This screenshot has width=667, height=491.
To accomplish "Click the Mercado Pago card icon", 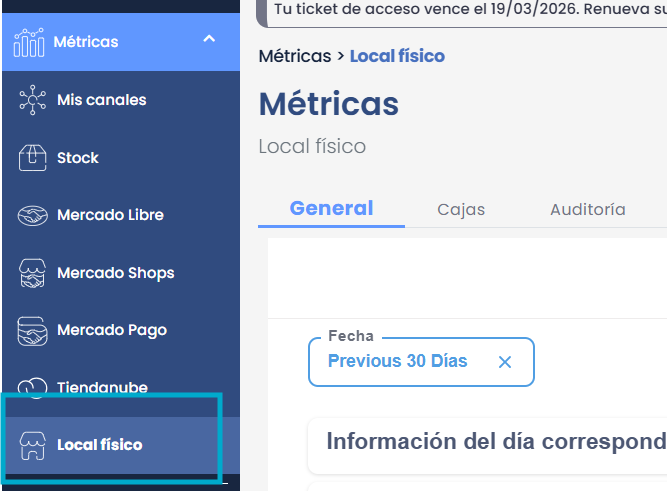I will 32,331.
